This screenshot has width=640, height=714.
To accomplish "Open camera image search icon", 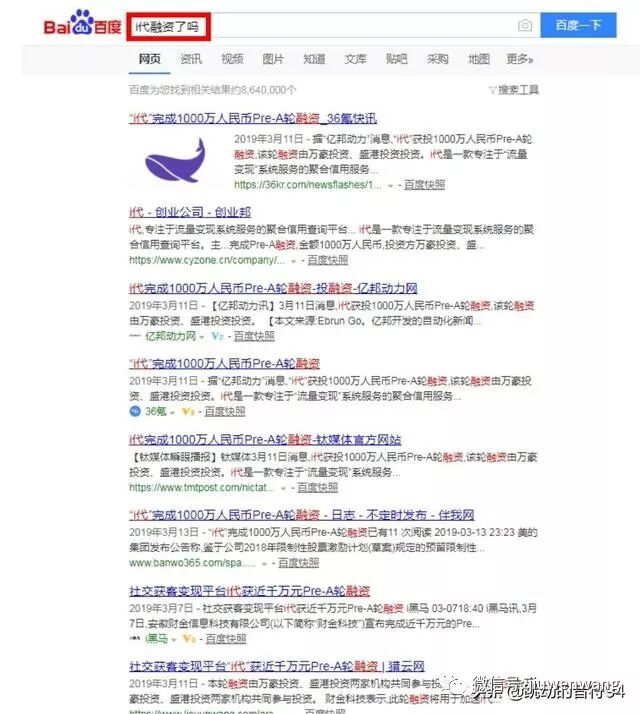I will tap(525, 25).
